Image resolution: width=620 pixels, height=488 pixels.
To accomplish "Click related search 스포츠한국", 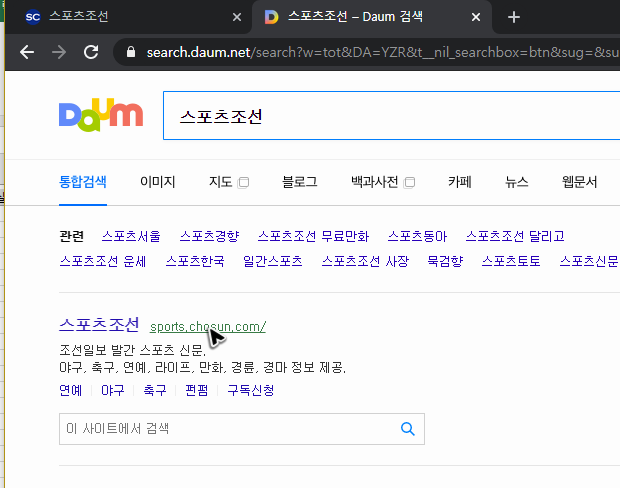I will pyautogui.click(x=195, y=261).
